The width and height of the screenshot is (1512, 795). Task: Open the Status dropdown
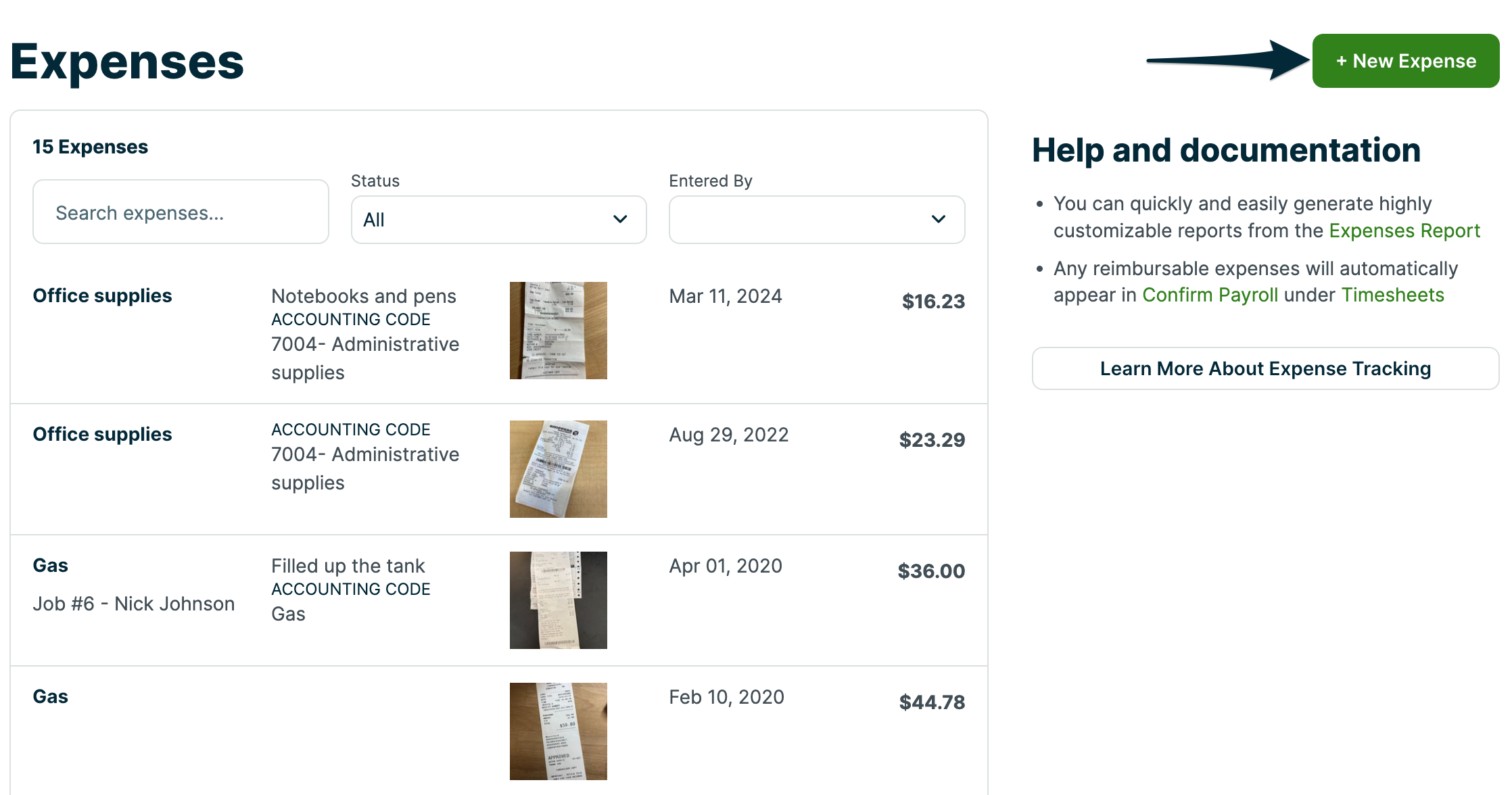[498, 220]
